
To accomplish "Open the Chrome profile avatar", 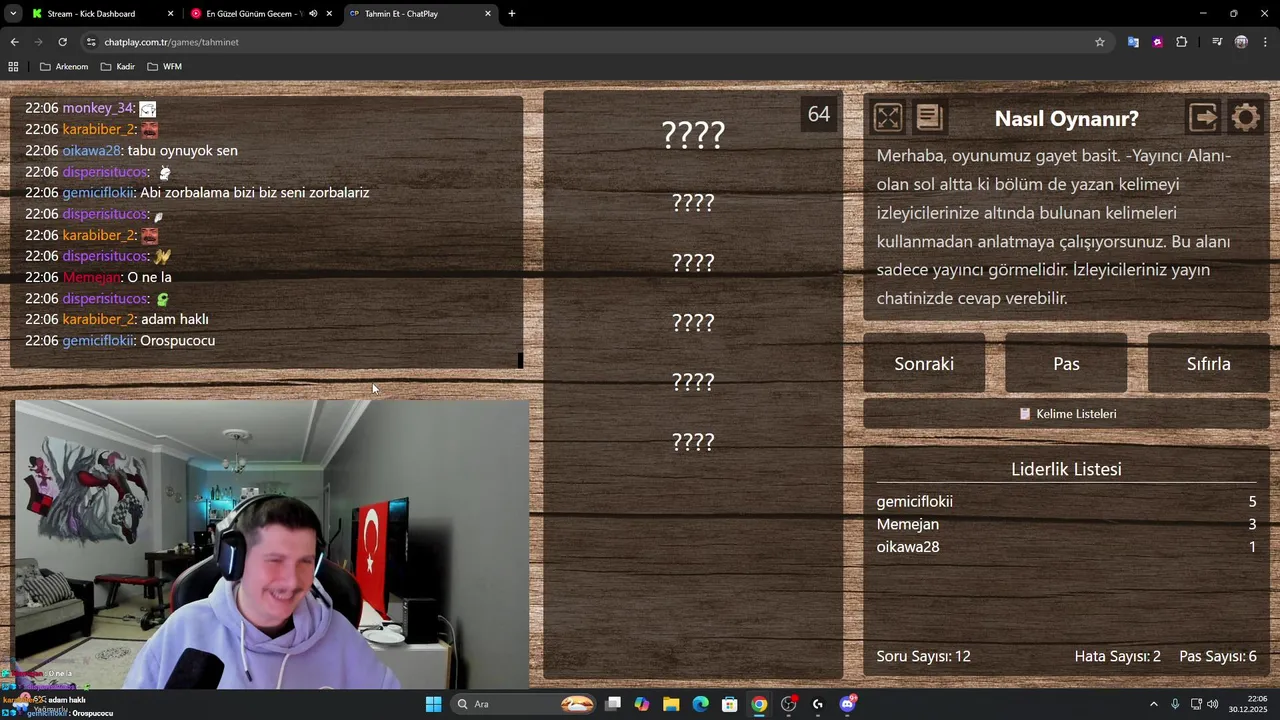I will pos(1241,42).
